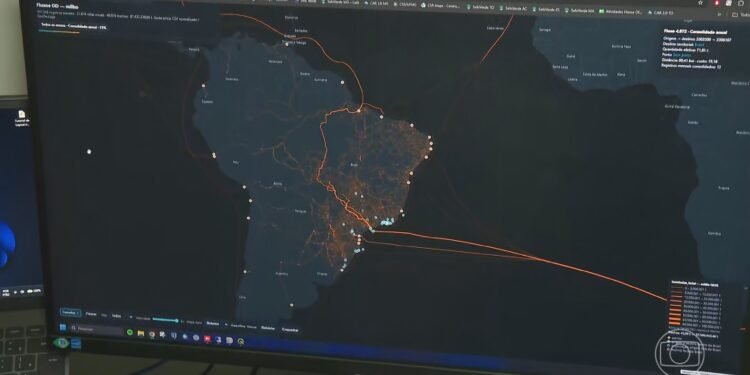This screenshot has width=750, height=375.
Task: Open the bookmark ending in ES
Action: coord(546,9)
